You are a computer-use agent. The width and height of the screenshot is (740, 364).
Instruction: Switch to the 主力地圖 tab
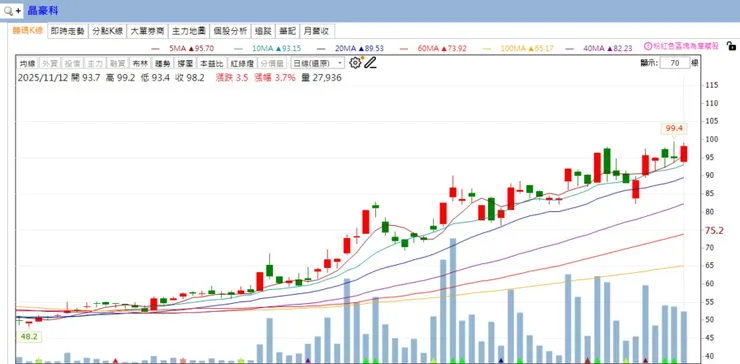[x=189, y=32]
